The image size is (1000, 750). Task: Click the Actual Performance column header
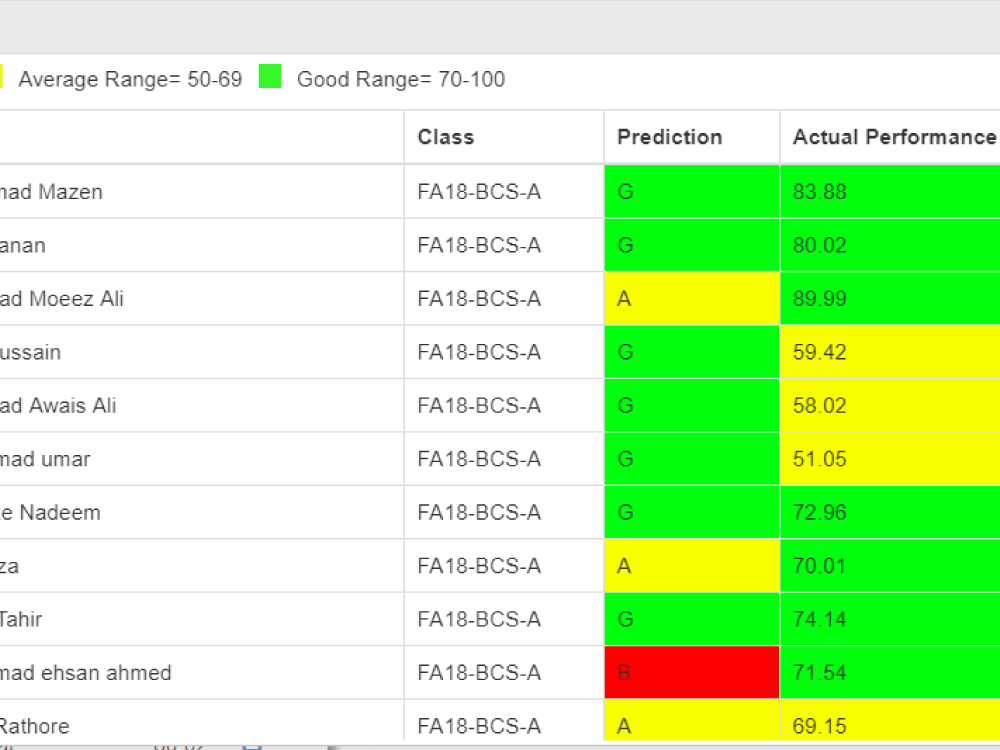tap(890, 137)
